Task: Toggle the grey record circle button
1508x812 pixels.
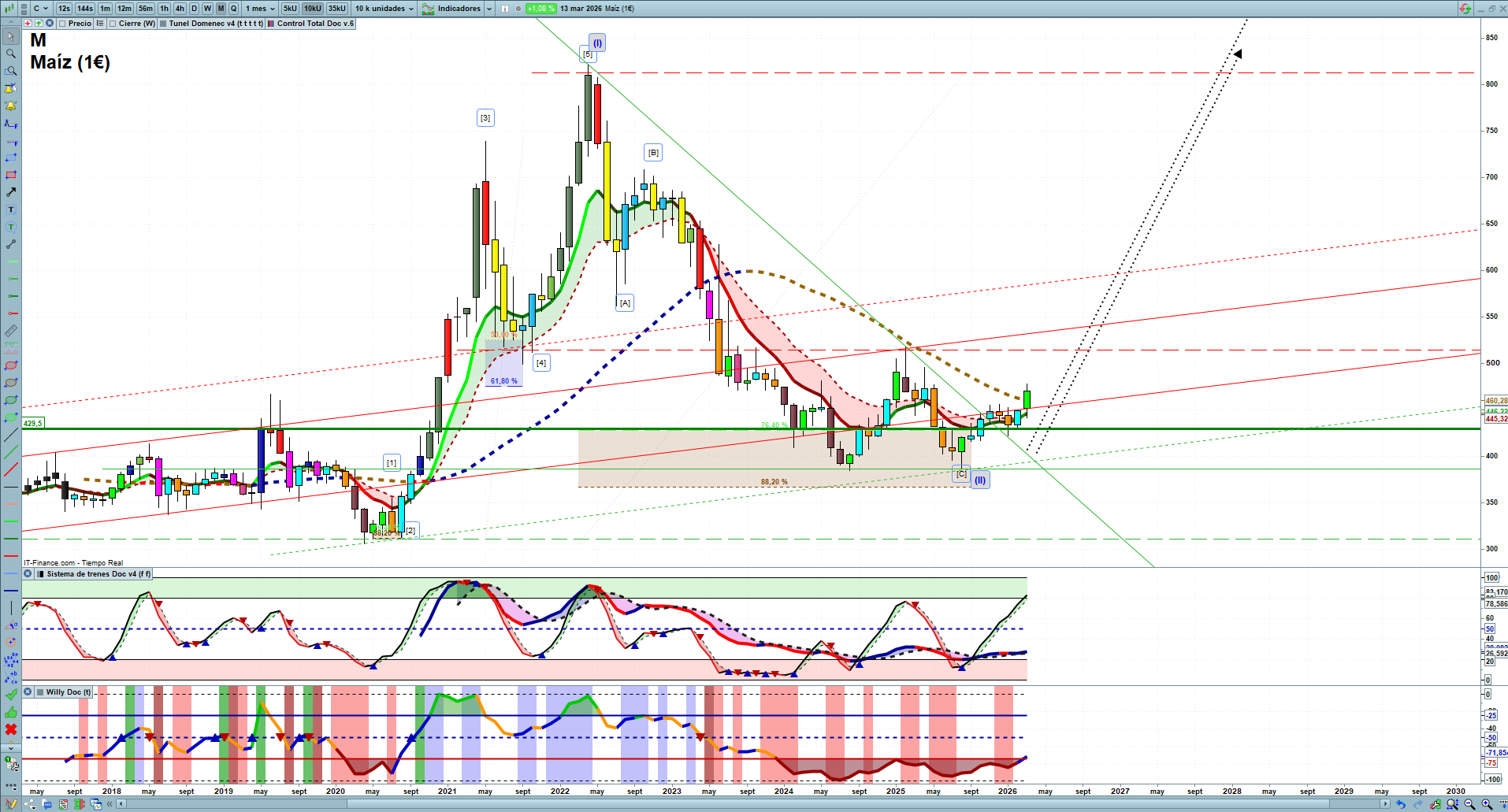Action: point(518,9)
